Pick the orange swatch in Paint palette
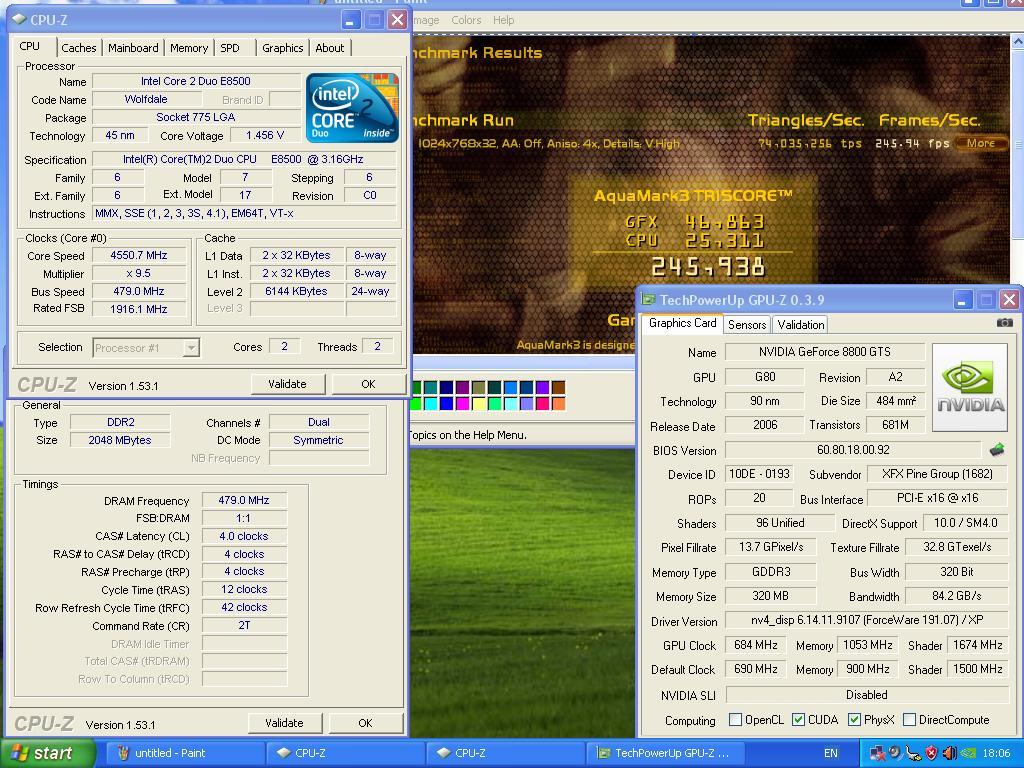This screenshot has width=1024, height=768. tap(558, 404)
